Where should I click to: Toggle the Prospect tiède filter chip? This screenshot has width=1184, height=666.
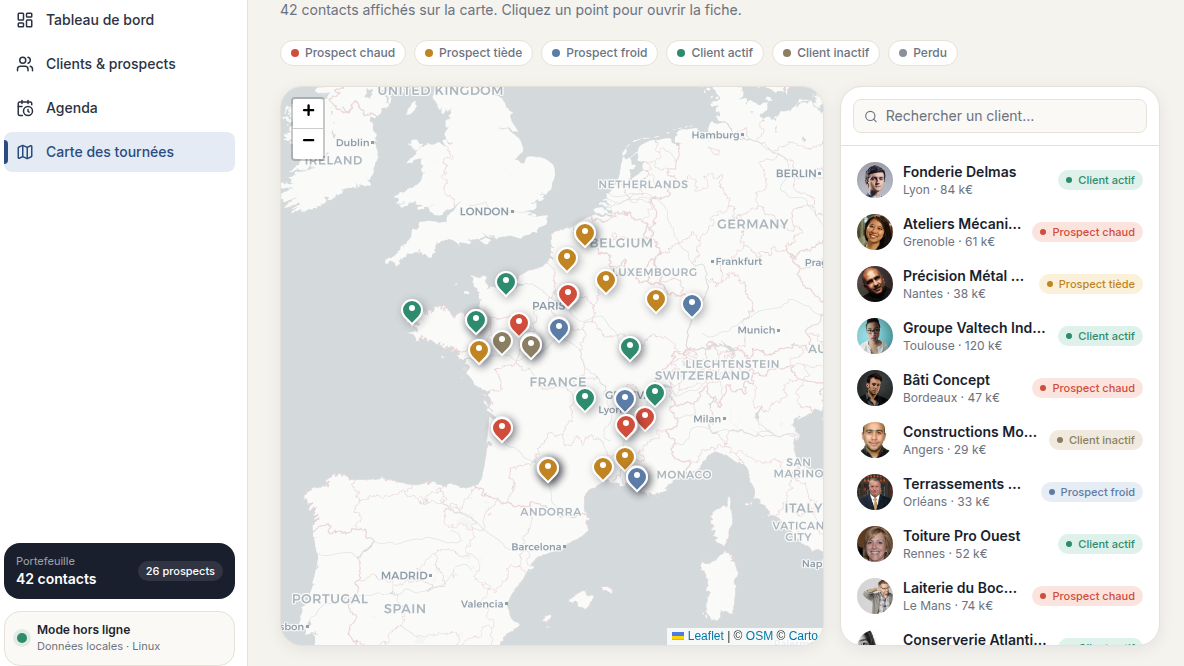pyautogui.click(x=473, y=53)
